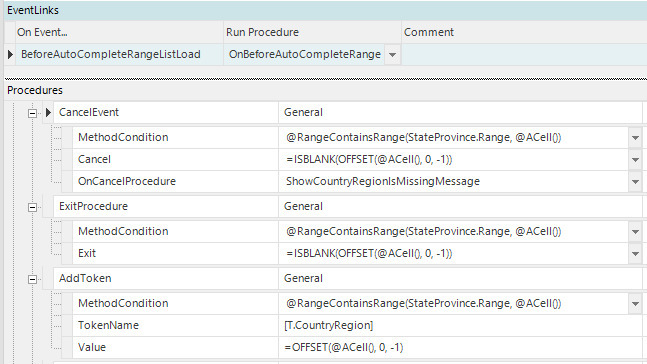The image size is (647, 364).
Task: Edit AddToken MethodCondition RangeContainsRange value
Action: [453, 303]
